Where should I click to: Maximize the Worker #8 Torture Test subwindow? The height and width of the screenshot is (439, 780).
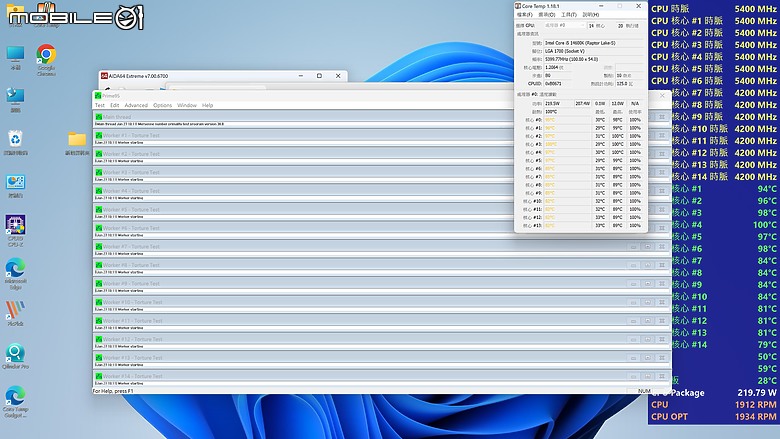648,265
